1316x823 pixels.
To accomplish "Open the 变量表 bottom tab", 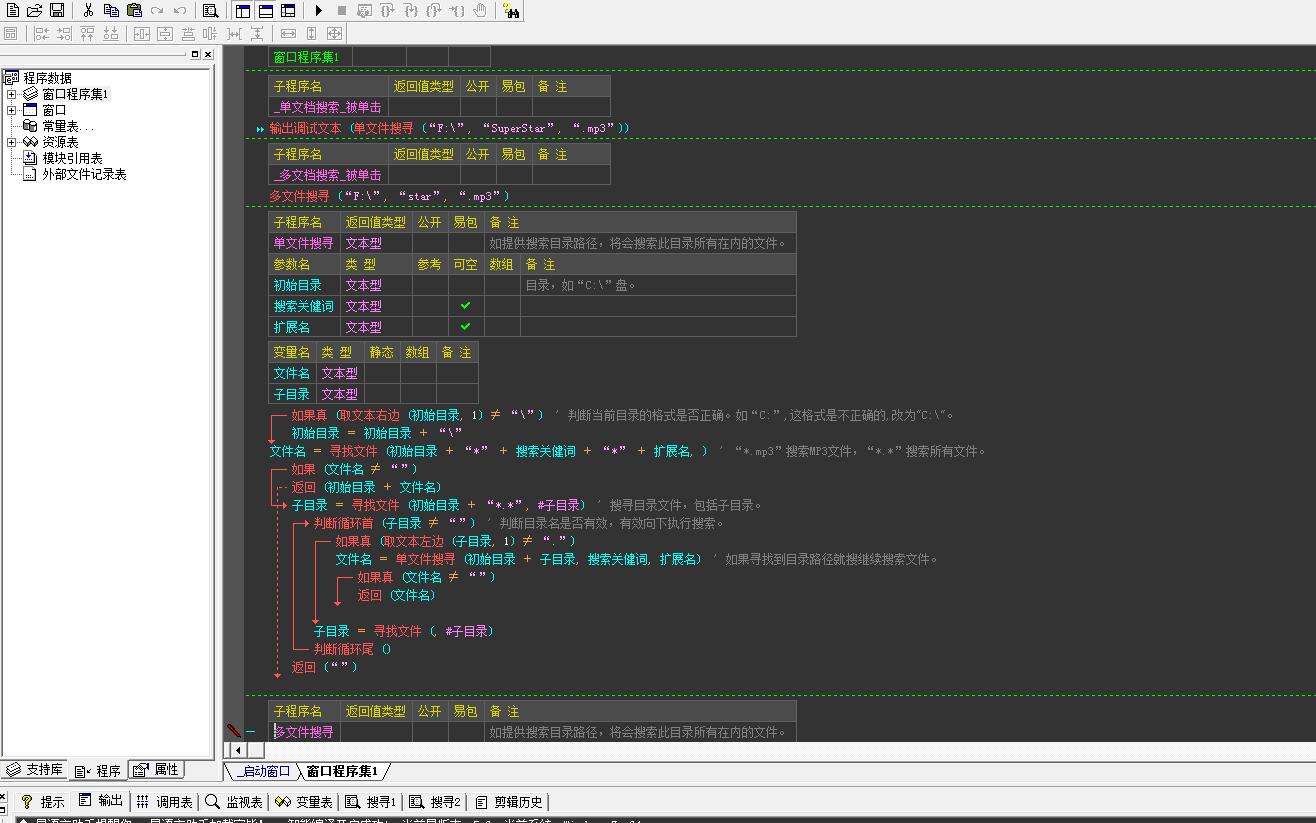I will coord(304,801).
